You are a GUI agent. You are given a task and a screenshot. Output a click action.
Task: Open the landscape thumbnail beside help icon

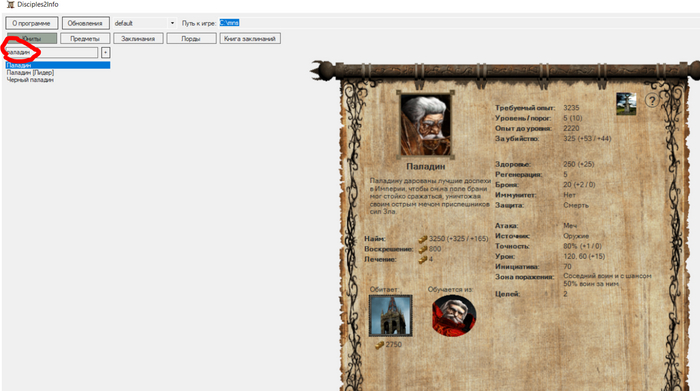(626, 104)
